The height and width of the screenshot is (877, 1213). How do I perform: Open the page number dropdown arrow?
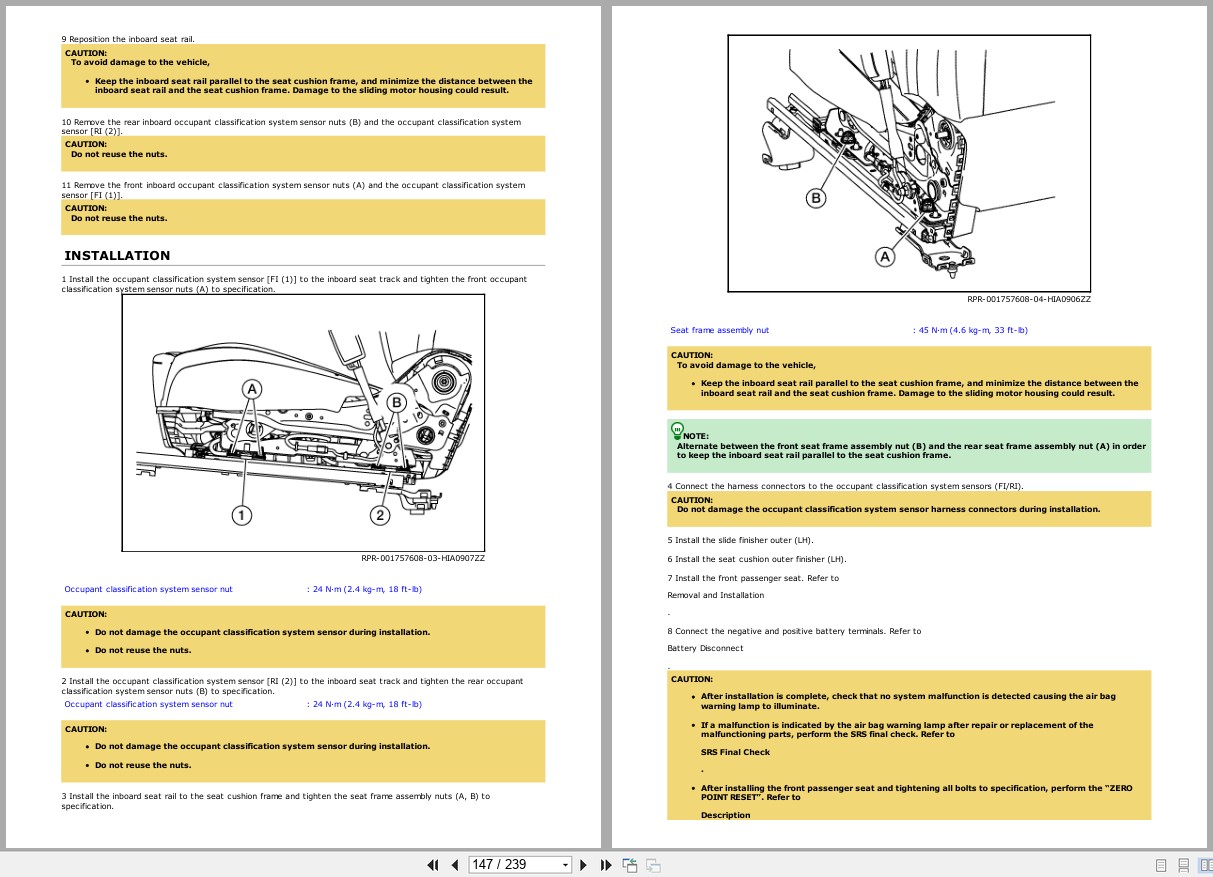[x=565, y=865]
